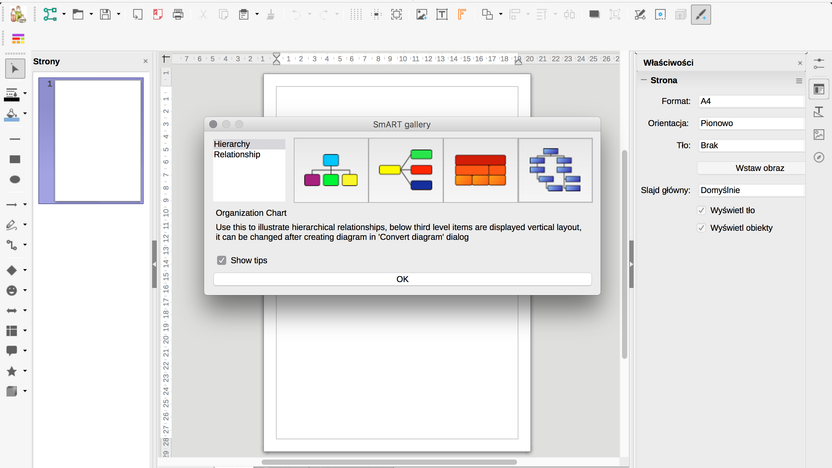Click the Fontwork text icon

[x=462, y=14]
